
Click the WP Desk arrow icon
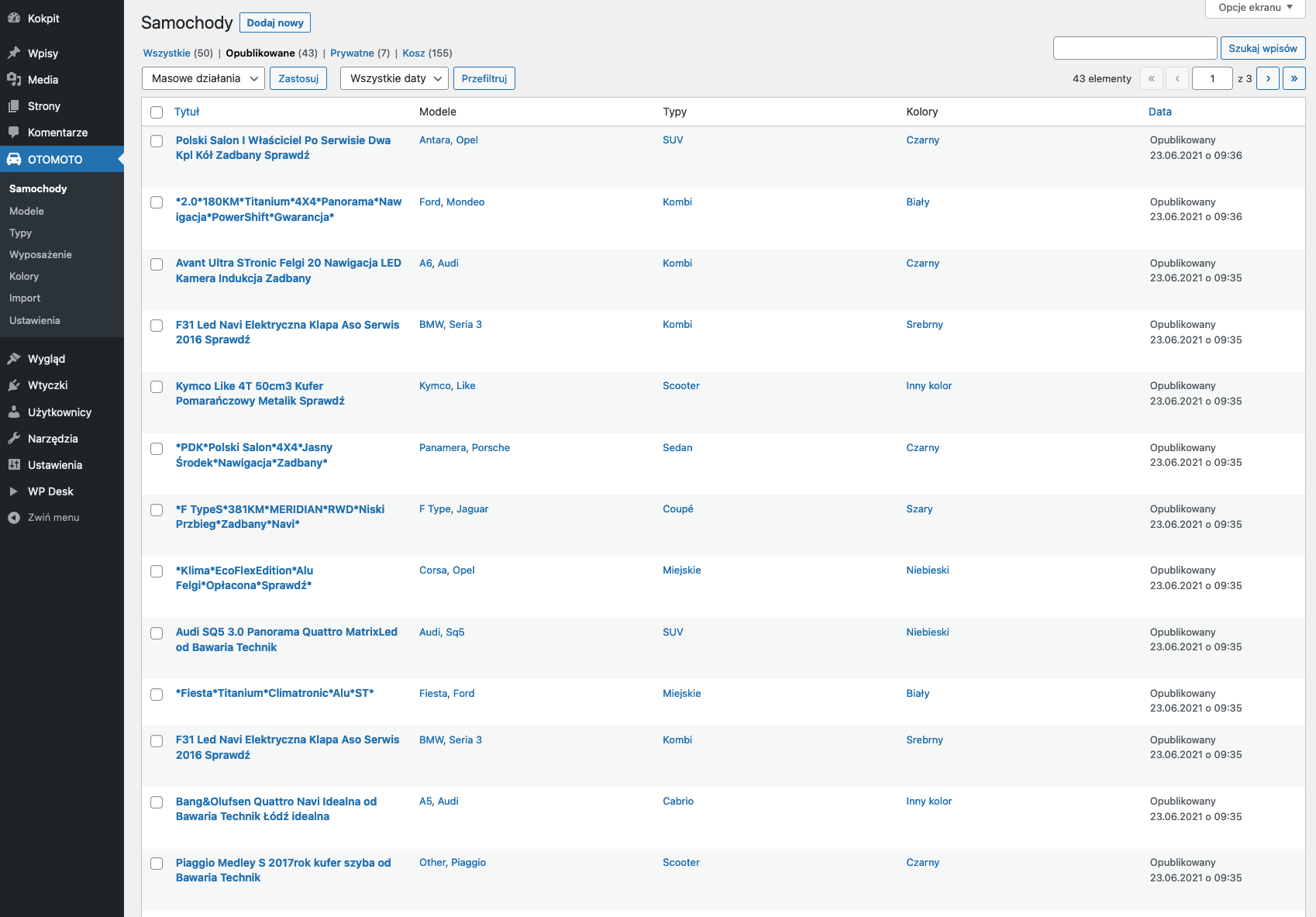(14, 491)
